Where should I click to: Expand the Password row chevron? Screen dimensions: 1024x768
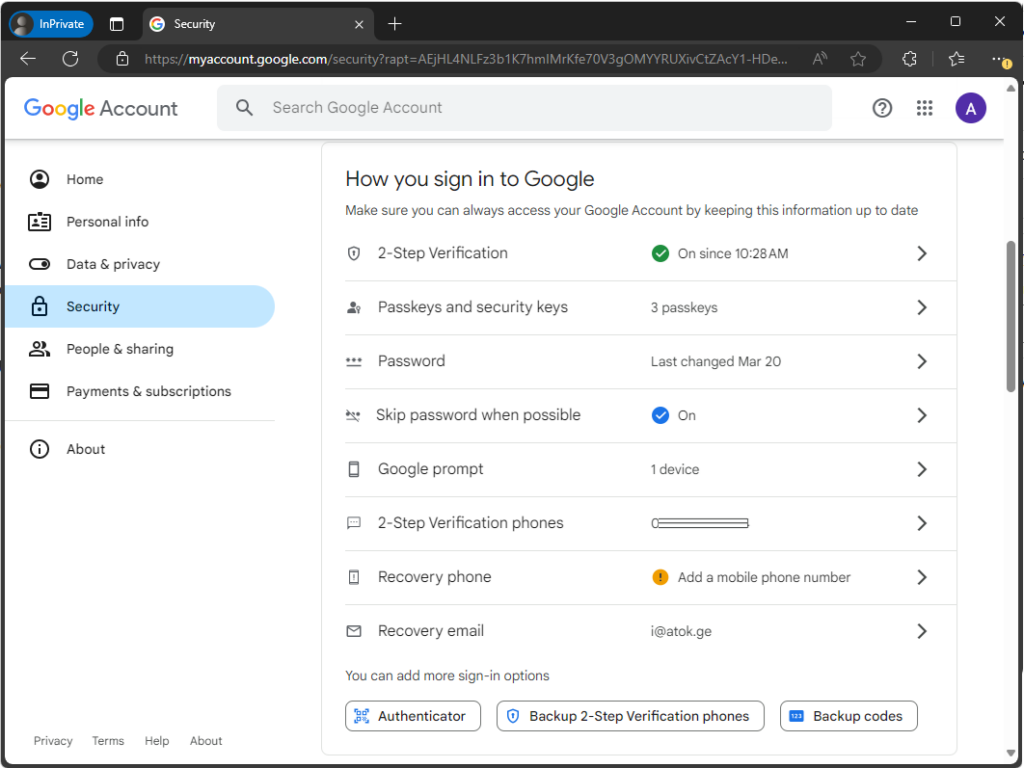click(x=922, y=362)
